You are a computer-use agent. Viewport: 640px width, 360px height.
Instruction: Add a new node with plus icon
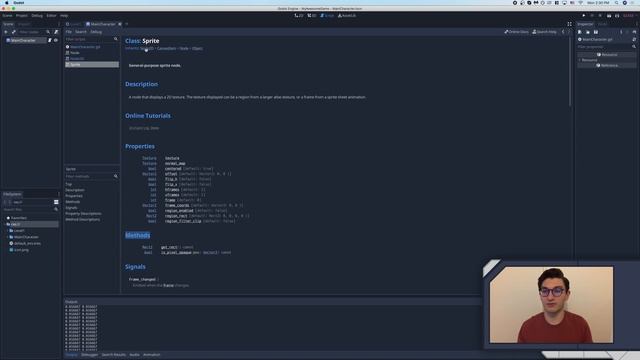tap(6, 32)
